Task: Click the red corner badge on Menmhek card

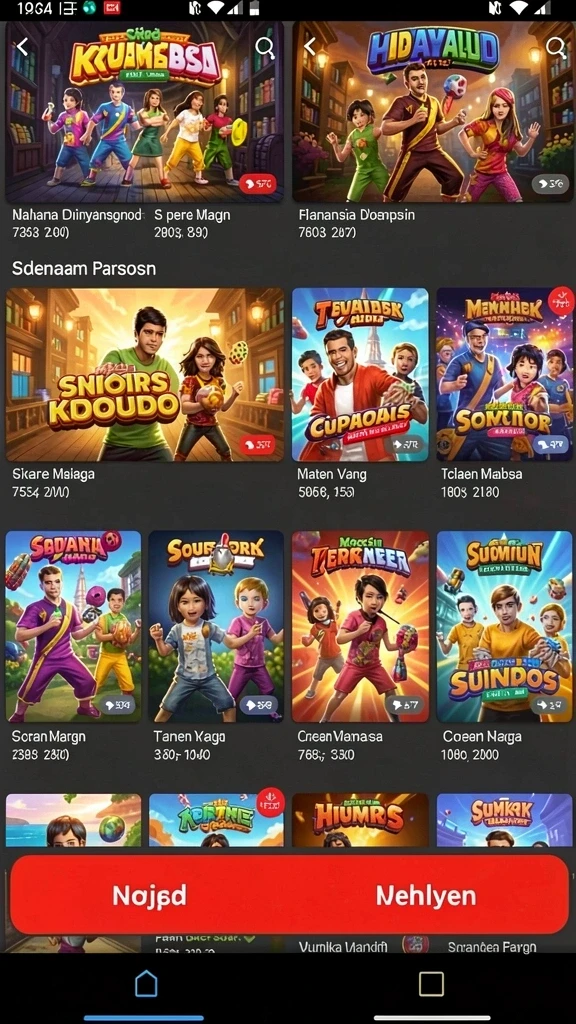Action: (562, 300)
